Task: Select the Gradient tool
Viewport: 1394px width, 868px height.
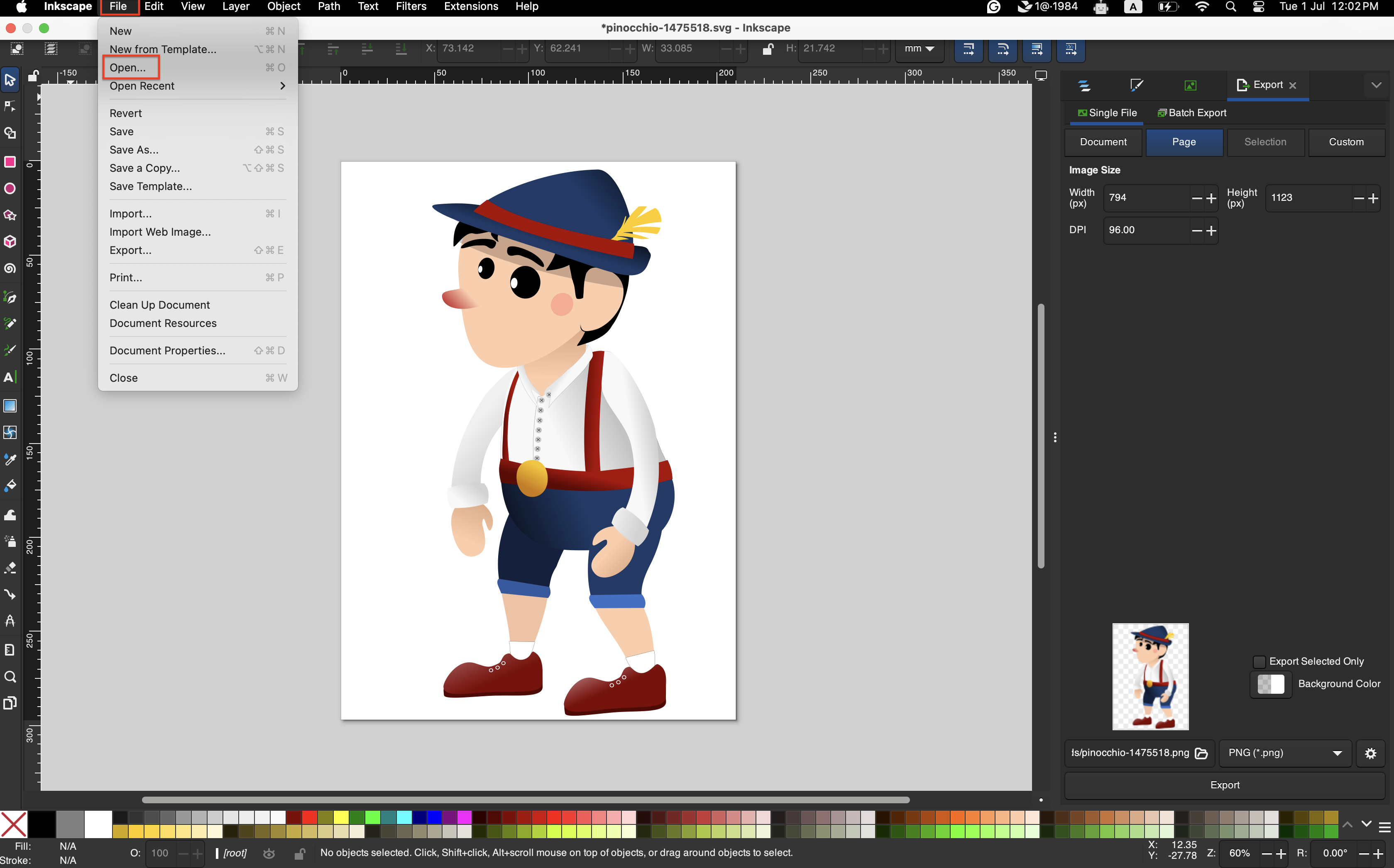Action: point(10,406)
